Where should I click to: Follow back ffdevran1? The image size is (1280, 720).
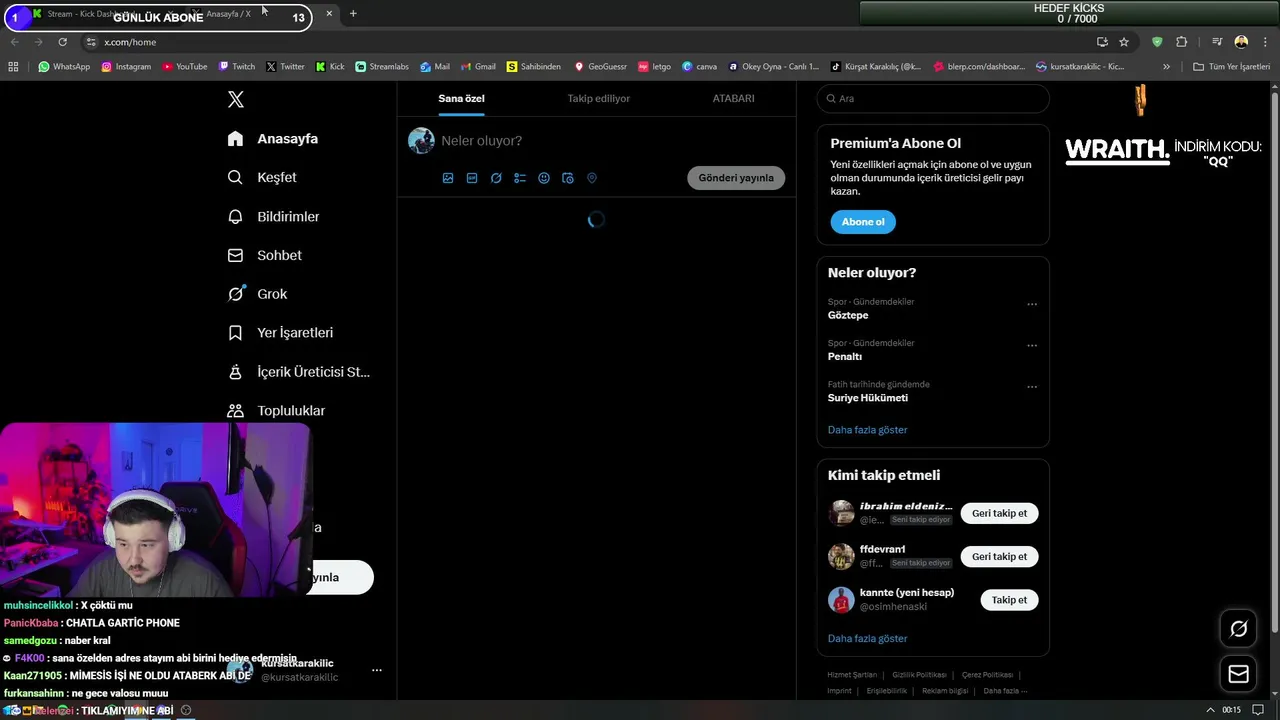tap(999, 556)
